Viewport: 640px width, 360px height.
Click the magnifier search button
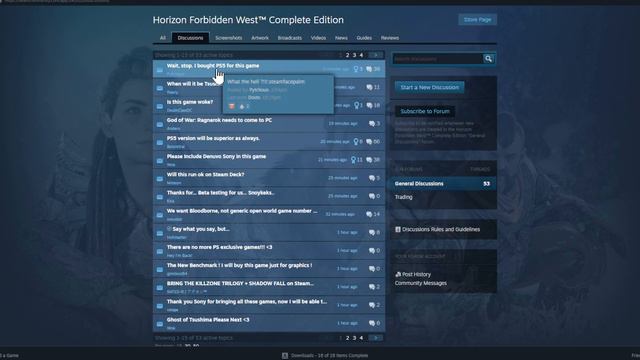(489, 59)
